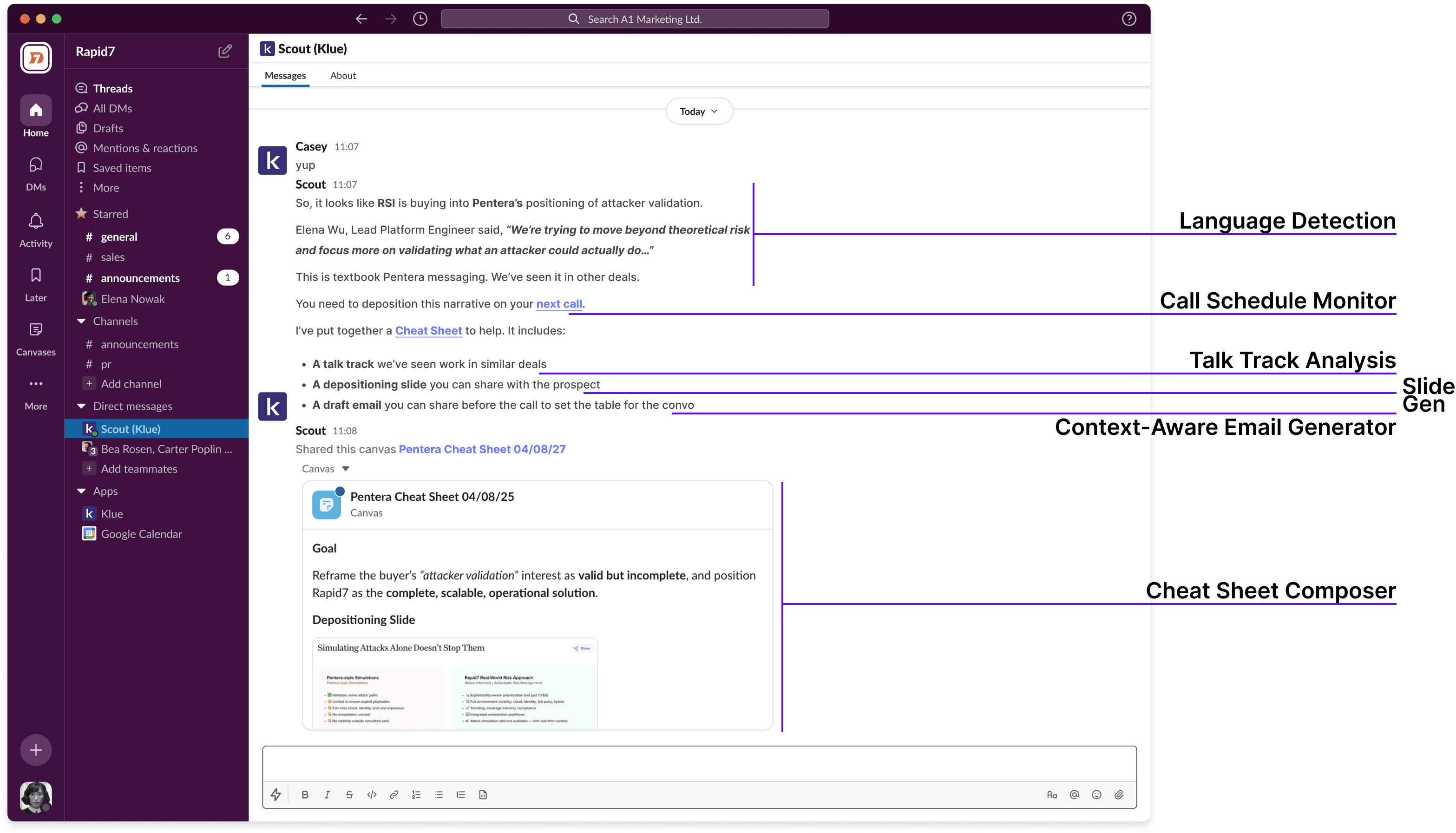This screenshot has height=833, width=1456.
Task: Click the Search A1 Marketing Ltd. field
Action: point(635,19)
